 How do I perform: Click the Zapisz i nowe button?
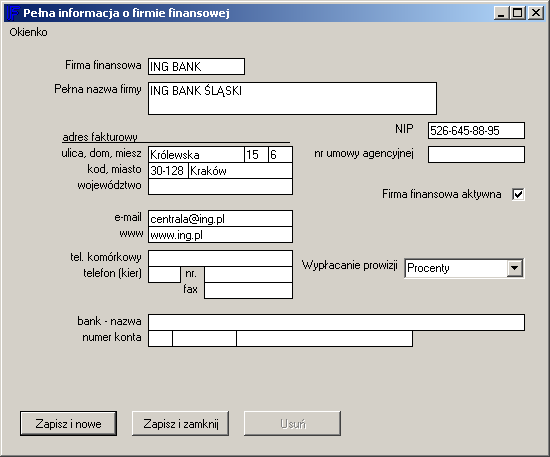(68, 424)
